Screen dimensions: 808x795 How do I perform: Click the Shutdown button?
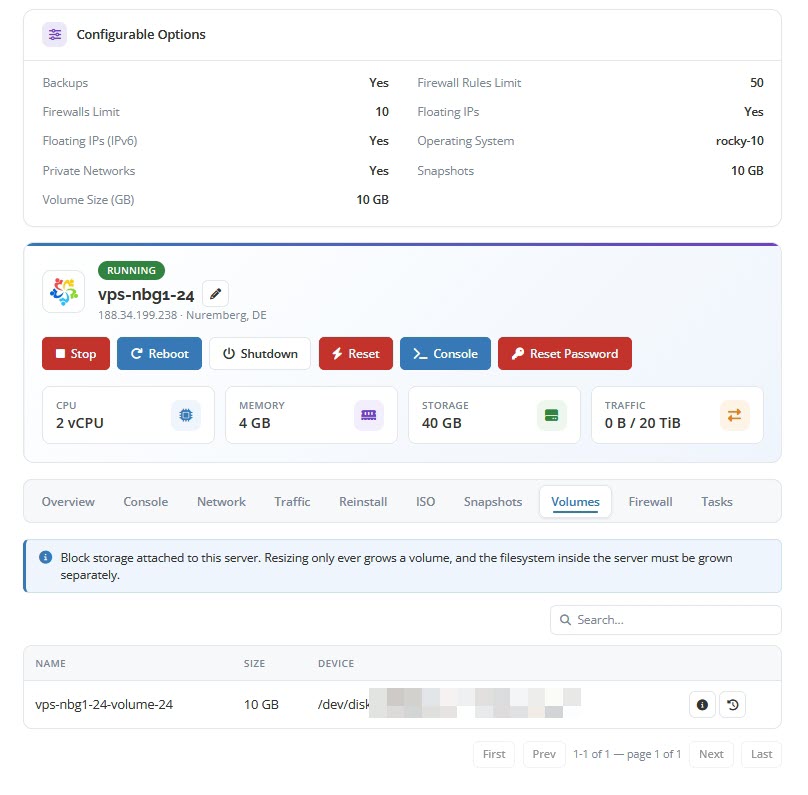click(x=260, y=353)
